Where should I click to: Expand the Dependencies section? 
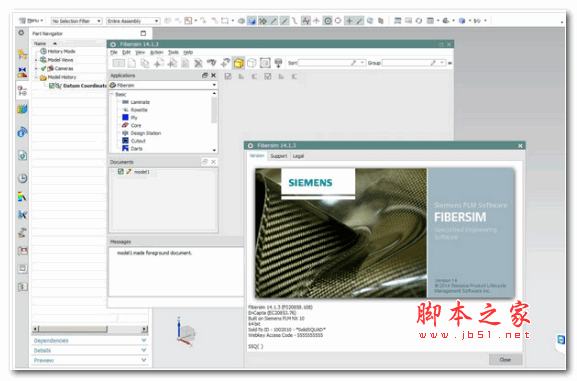point(90,341)
